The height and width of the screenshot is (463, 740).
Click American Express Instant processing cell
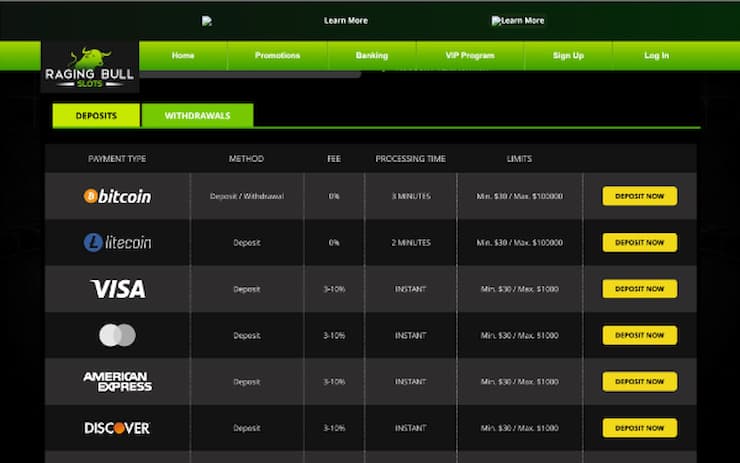[x=411, y=381]
